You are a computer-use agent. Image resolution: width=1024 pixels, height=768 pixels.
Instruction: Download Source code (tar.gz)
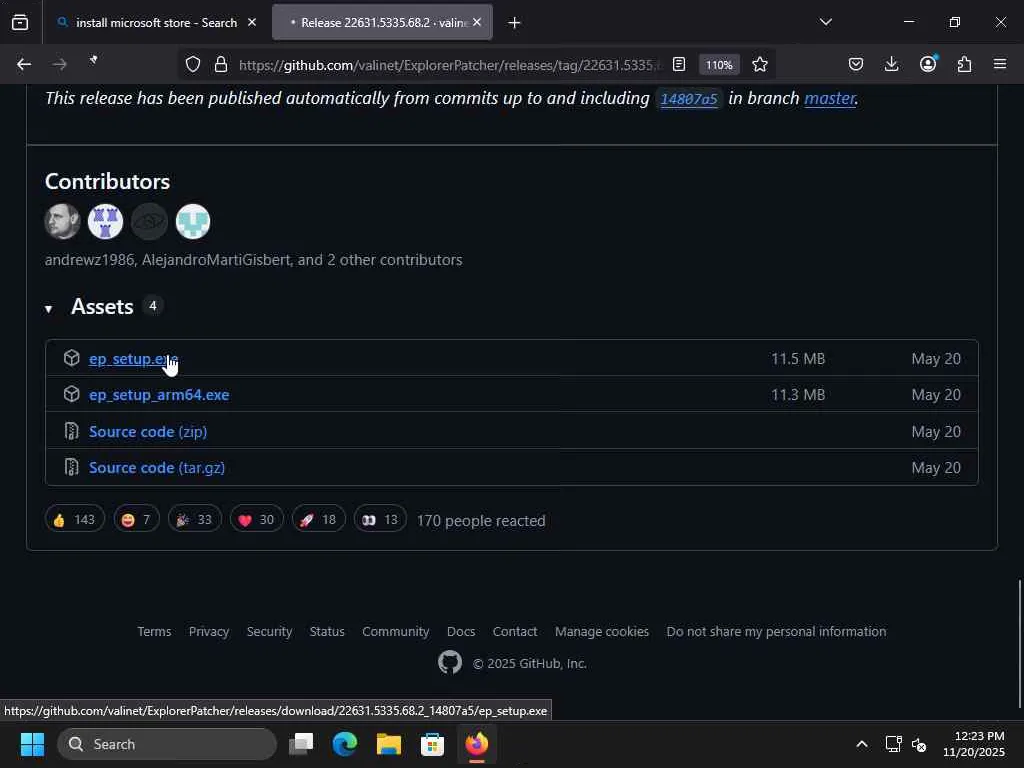[157, 468]
